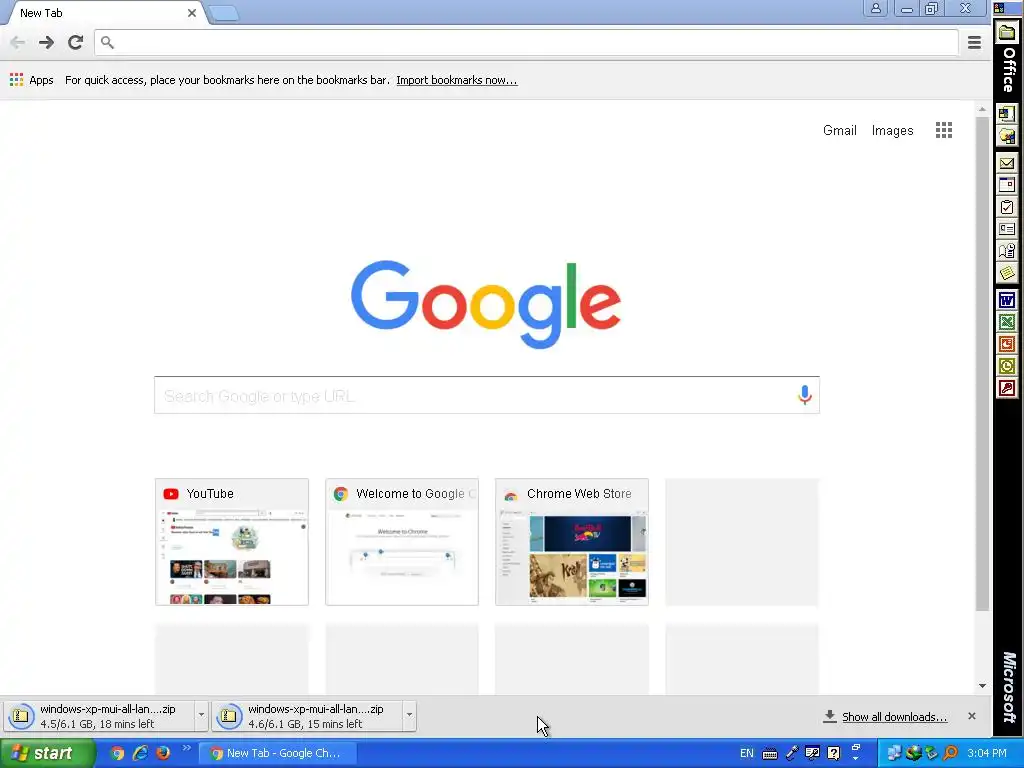This screenshot has height=768, width=1024.
Task: Start voice search with the microphone icon
Action: point(805,395)
